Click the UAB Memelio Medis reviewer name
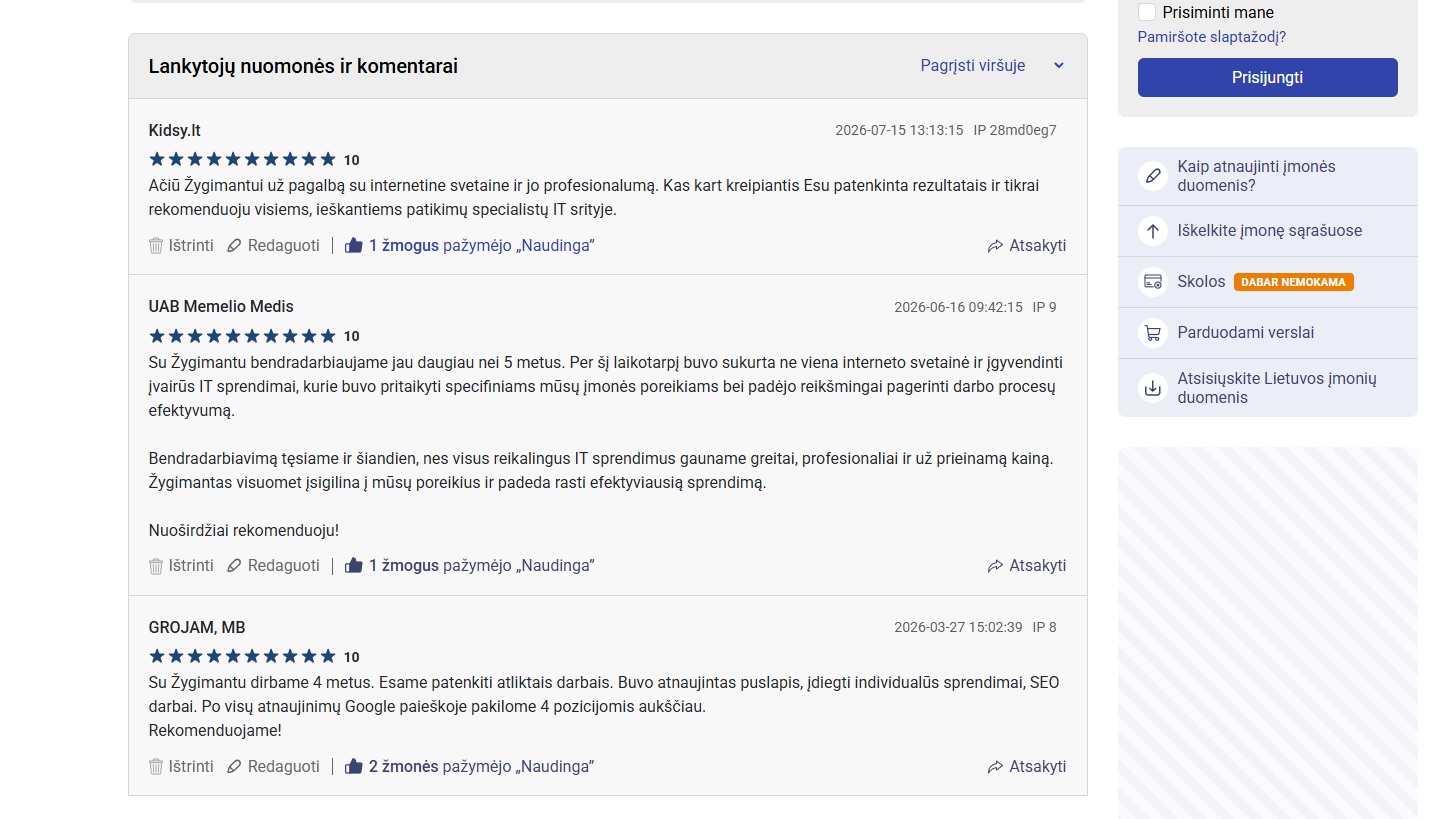Viewport: 1439px width, 819px height. coord(221,306)
